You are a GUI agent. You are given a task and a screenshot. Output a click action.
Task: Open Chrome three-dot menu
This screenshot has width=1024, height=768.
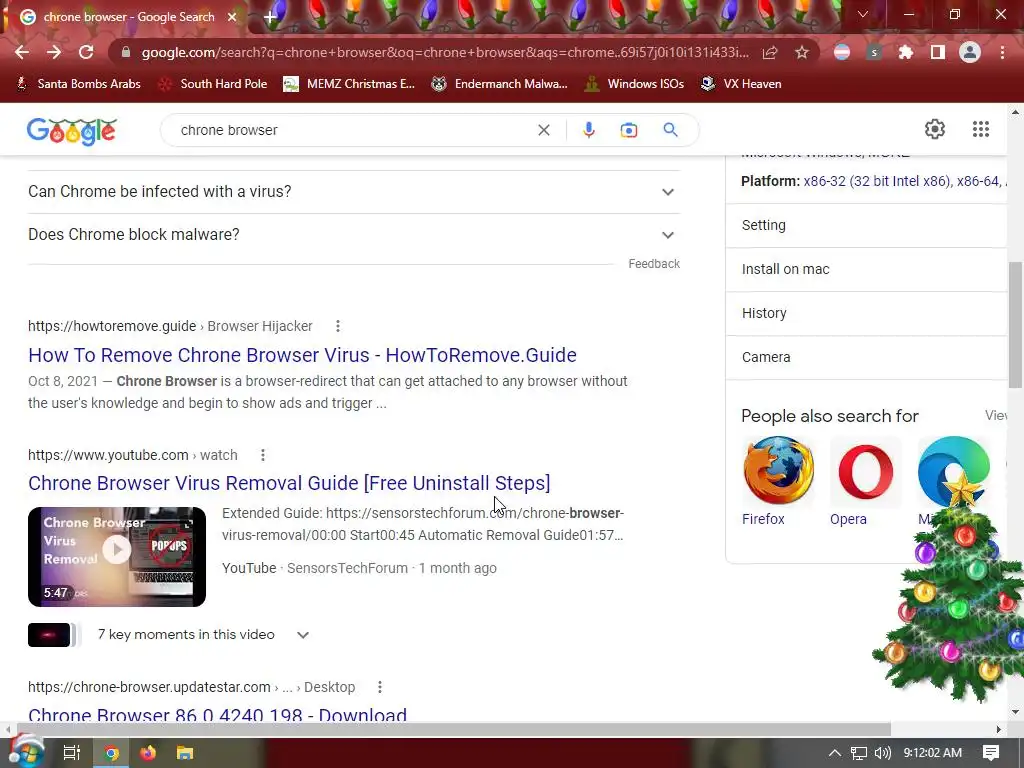point(1002,52)
